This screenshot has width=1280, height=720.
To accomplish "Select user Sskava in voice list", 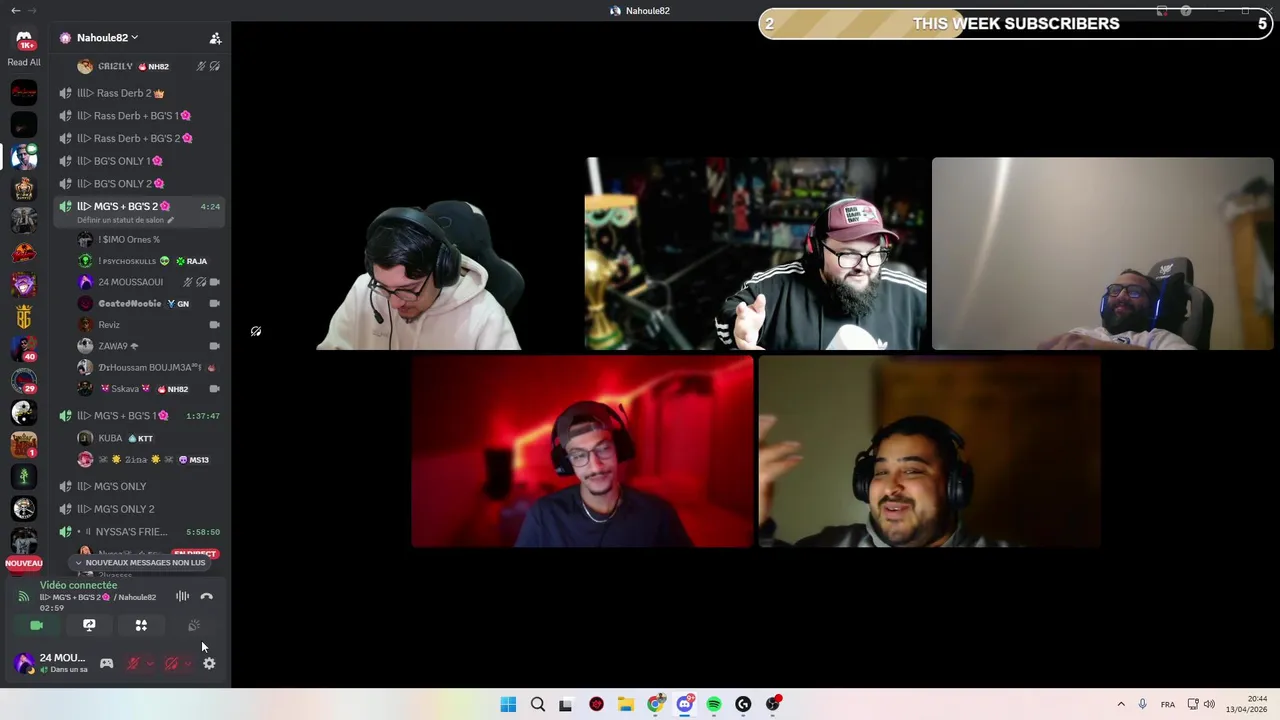I will 148,389.
